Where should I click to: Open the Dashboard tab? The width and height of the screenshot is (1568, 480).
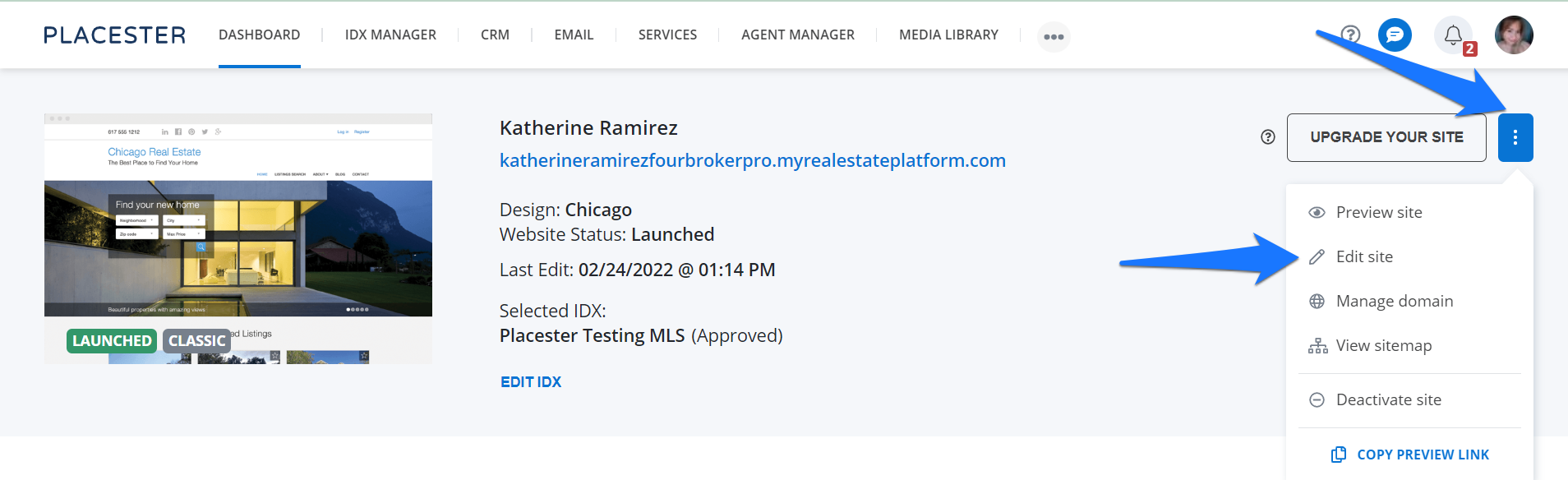click(259, 35)
